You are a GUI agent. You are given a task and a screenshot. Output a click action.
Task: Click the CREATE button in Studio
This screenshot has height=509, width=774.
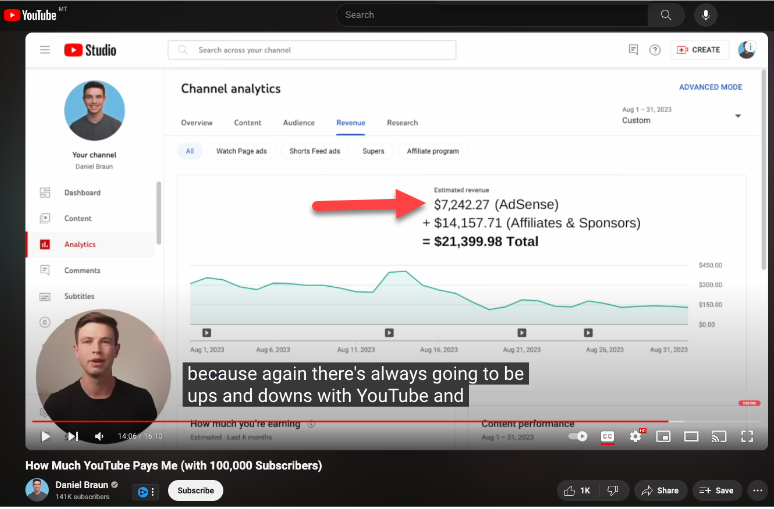[x=699, y=50]
